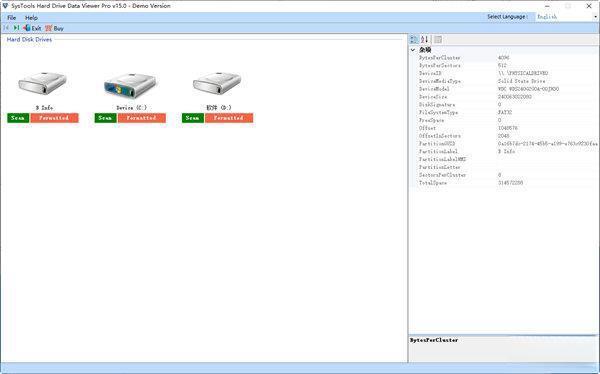Click the Categorized view icon in properties
This screenshot has height=374, width=600.
pos(414,39)
